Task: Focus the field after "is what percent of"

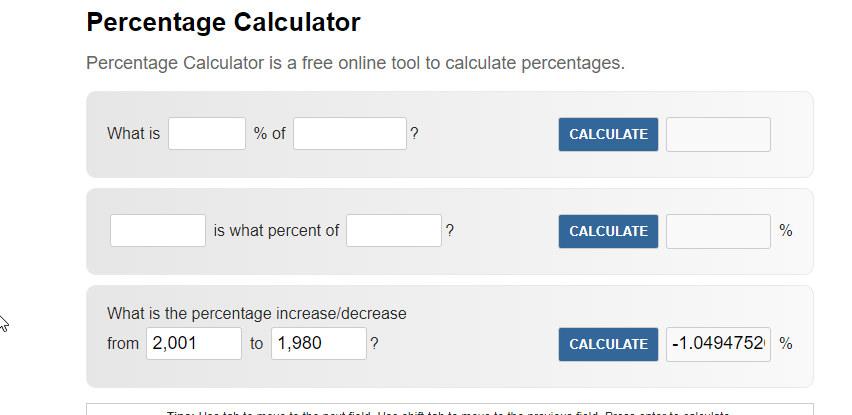Action: pos(394,231)
